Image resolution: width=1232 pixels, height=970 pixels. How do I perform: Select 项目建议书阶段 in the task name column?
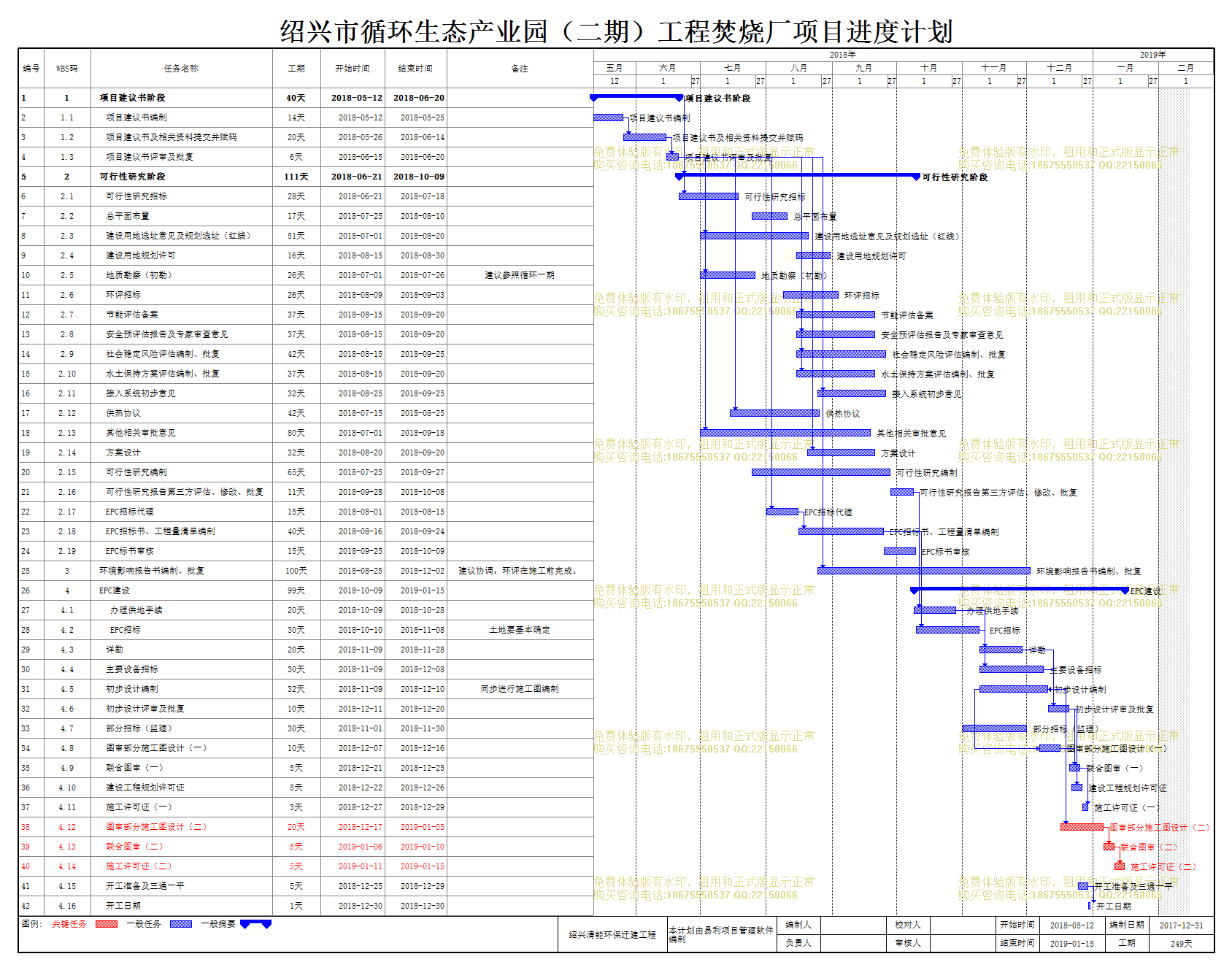(133, 98)
